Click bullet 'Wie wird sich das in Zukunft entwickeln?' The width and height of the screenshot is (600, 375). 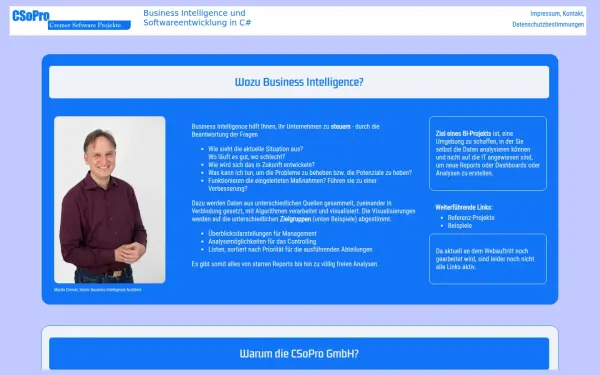tap(261, 165)
